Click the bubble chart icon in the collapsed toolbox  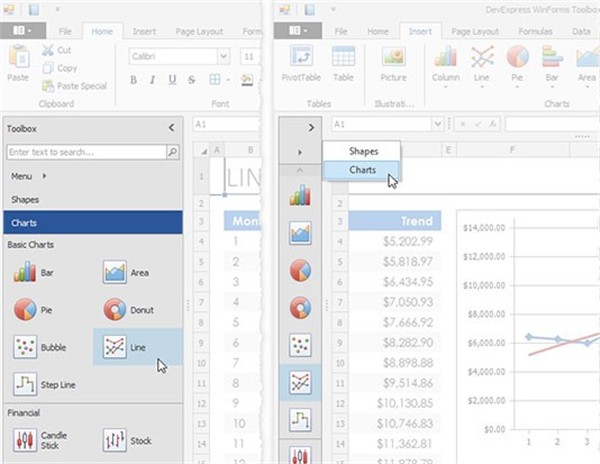tap(300, 345)
